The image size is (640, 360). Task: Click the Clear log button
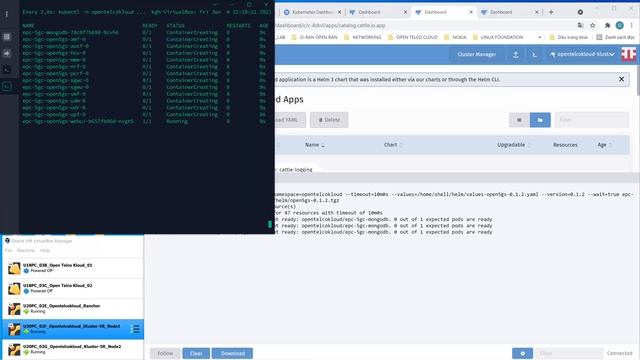[x=196, y=353]
